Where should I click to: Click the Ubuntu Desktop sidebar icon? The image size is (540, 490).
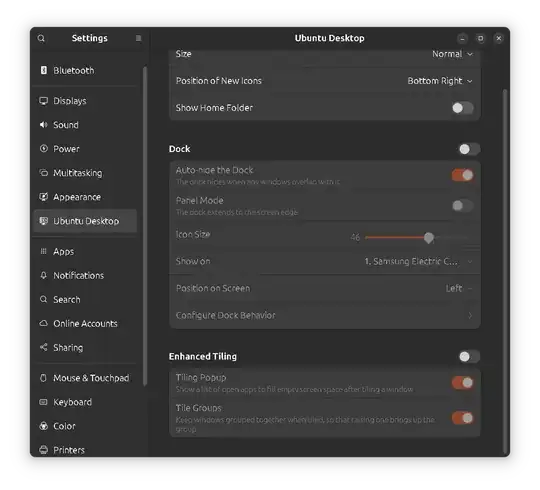click(x=44, y=221)
